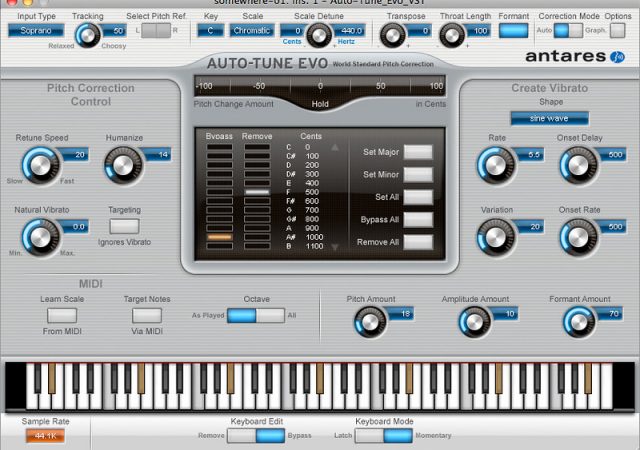Screen dimensions: 640x450
Task: Toggle the Learn Scale From MIDI button
Action: (62, 315)
